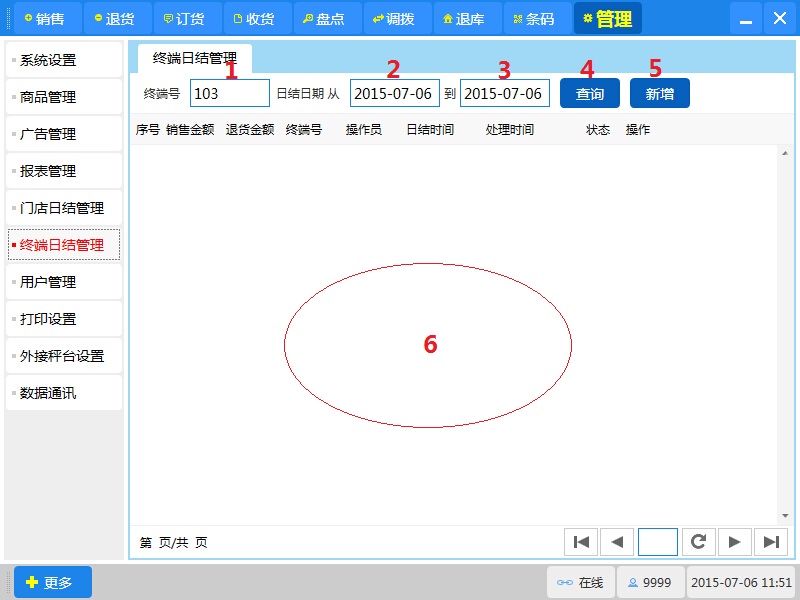Open 系统设置 in the sidebar
The width and height of the screenshot is (800, 600).
pos(64,60)
